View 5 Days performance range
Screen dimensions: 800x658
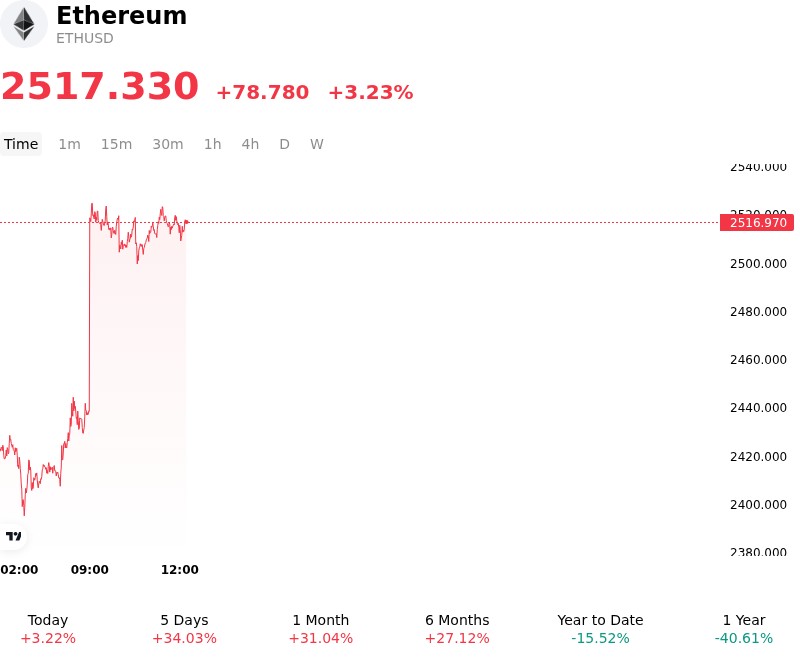click(x=184, y=629)
